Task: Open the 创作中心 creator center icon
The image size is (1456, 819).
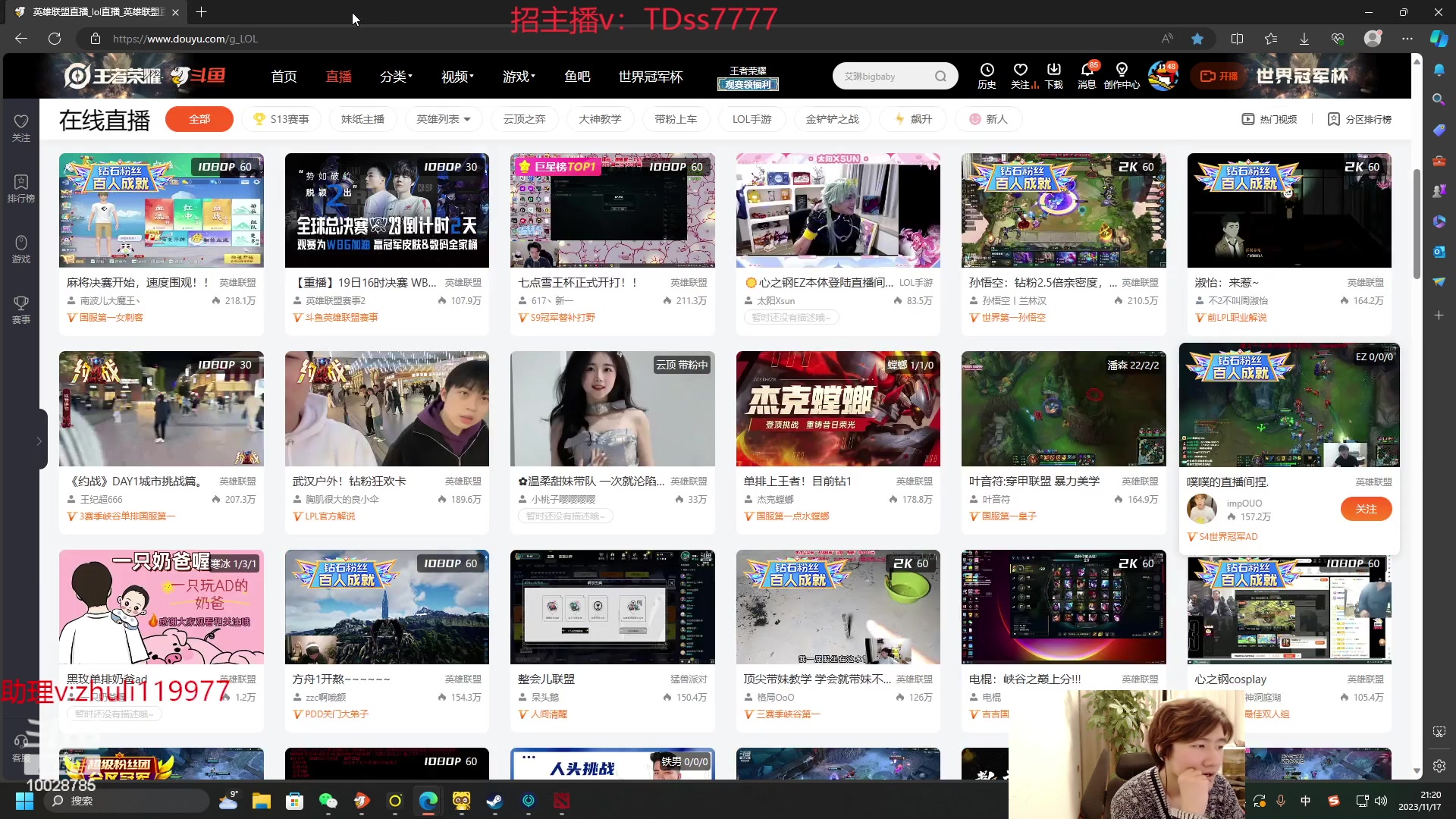Action: coord(1122,76)
